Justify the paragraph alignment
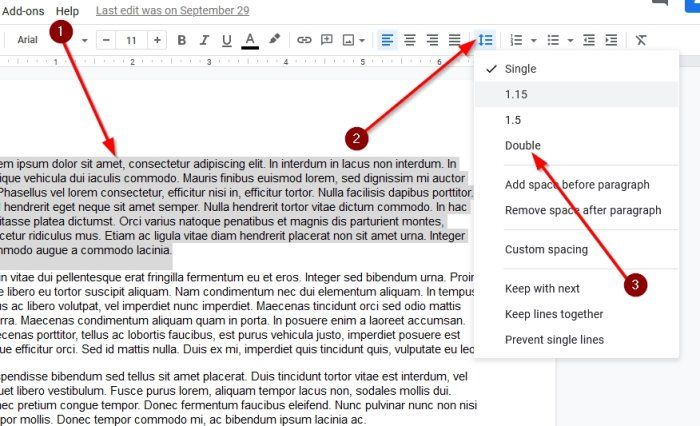The height and width of the screenshot is (426, 700). [x=455, y=40]
